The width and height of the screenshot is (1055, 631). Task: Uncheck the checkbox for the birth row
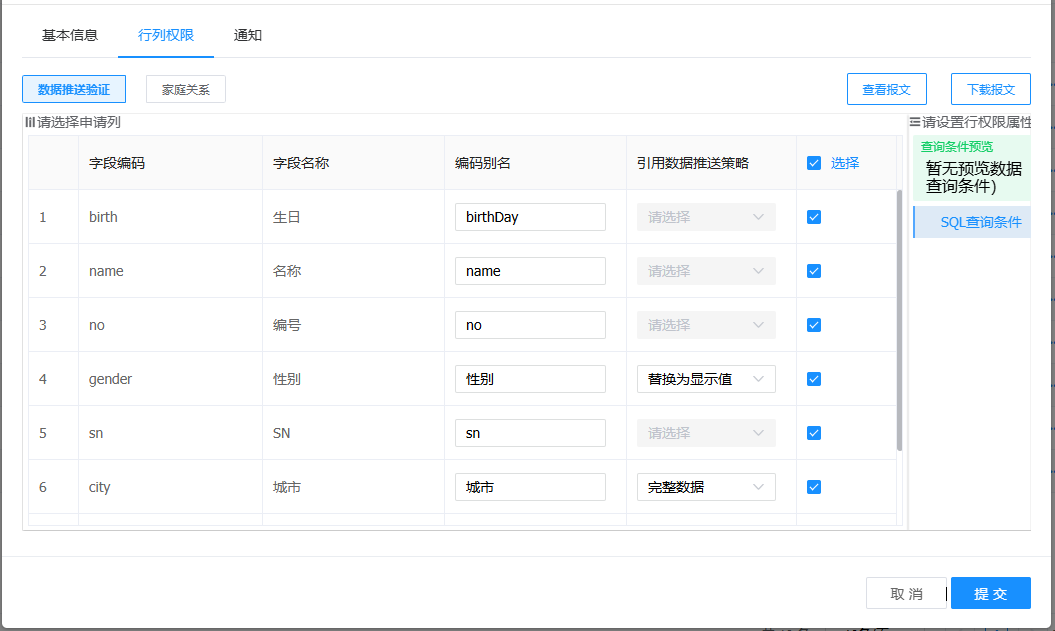coord(814,217)
